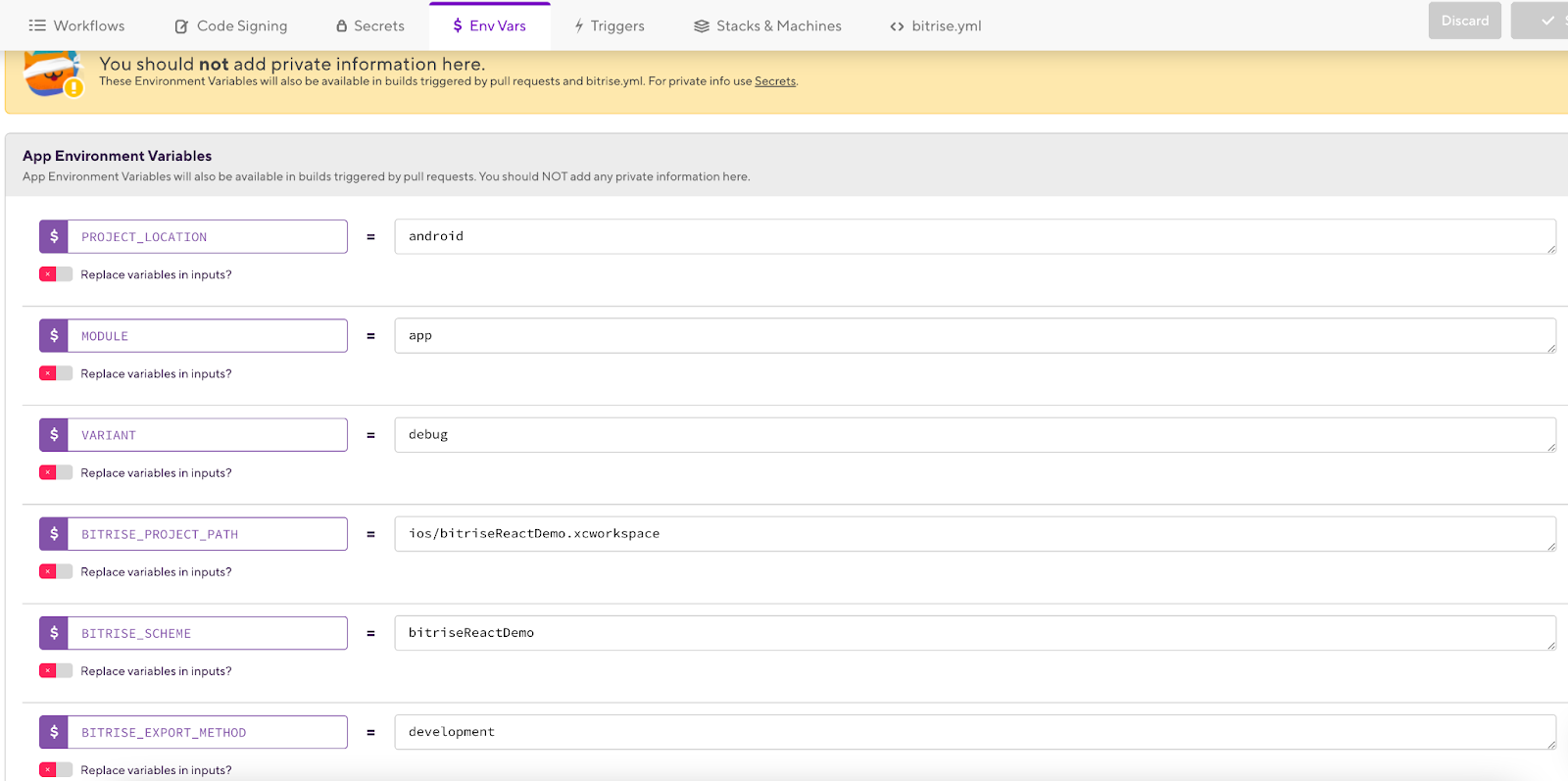Toggle replace variables for BITRISE_EXPORT_METHOD
Screen dimensions: 1568x781
coord(56,769)
